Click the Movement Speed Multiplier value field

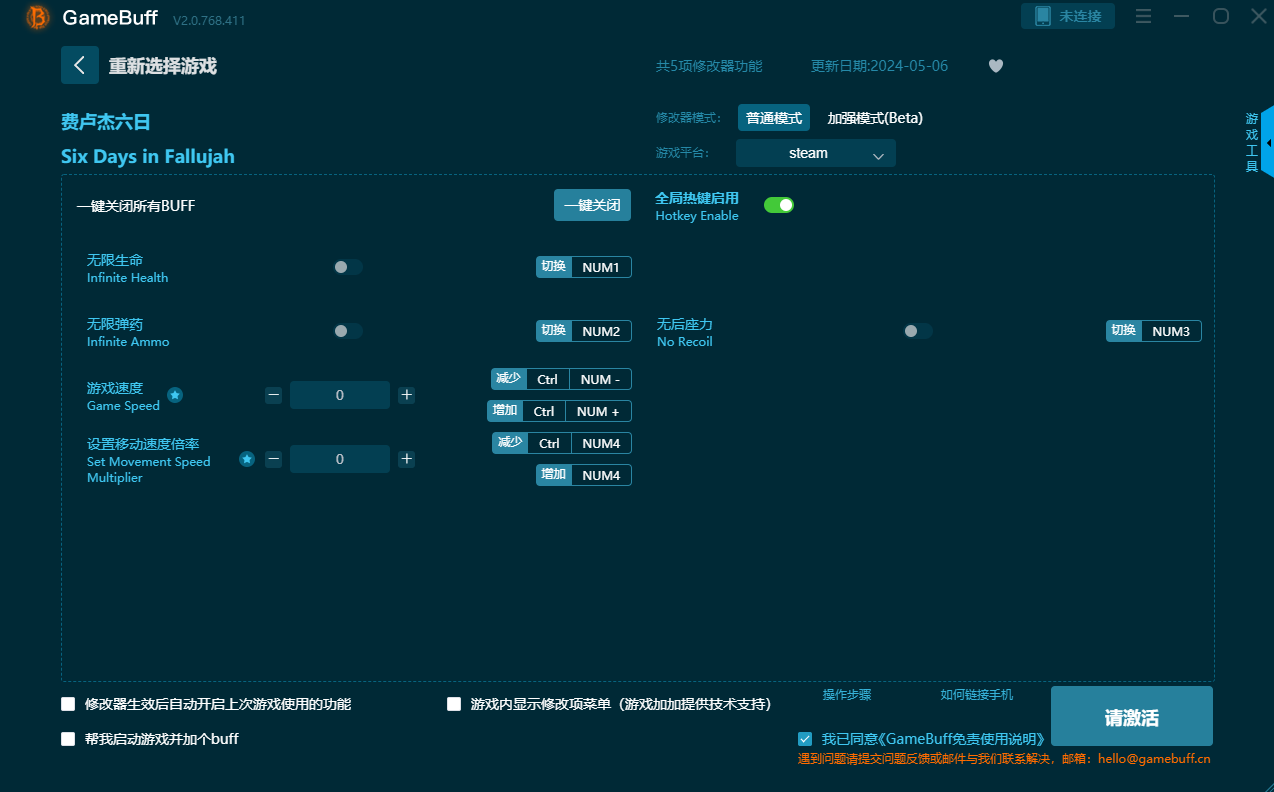(x=340, y=459)
